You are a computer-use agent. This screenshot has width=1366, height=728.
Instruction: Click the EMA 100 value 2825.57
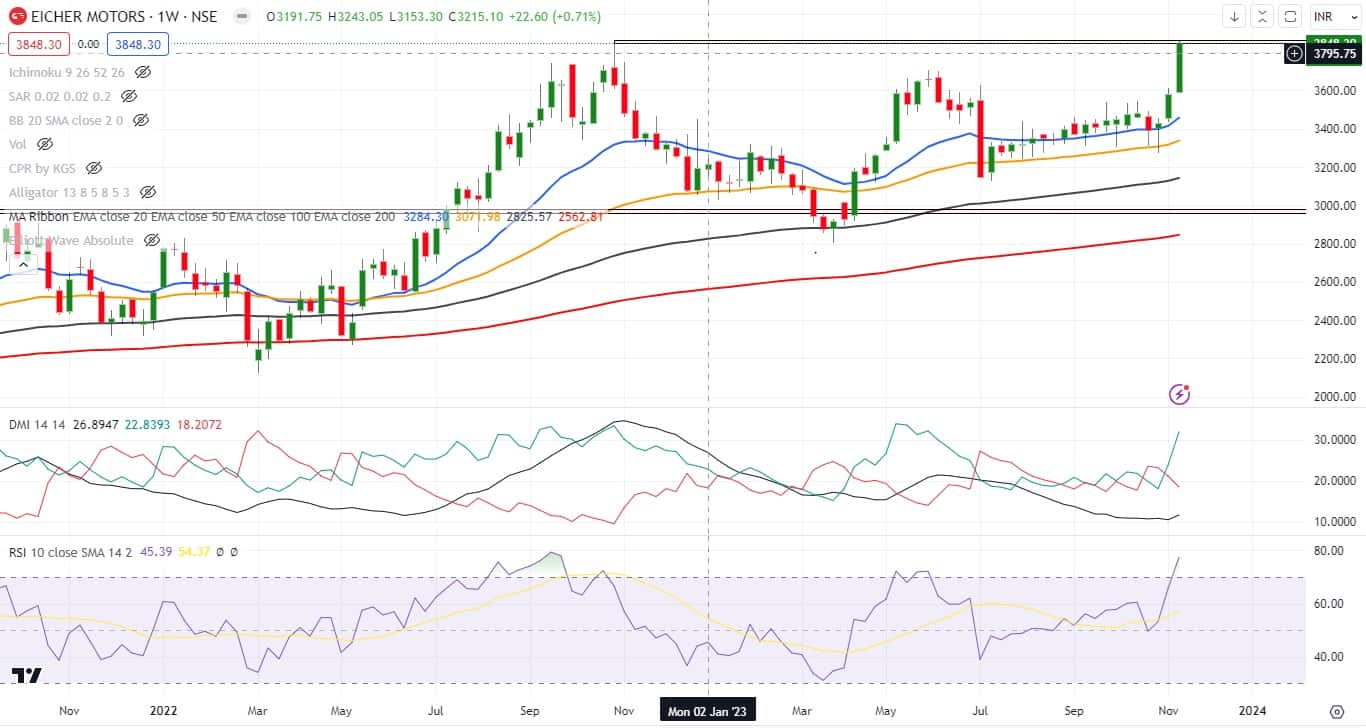[528, 216]
